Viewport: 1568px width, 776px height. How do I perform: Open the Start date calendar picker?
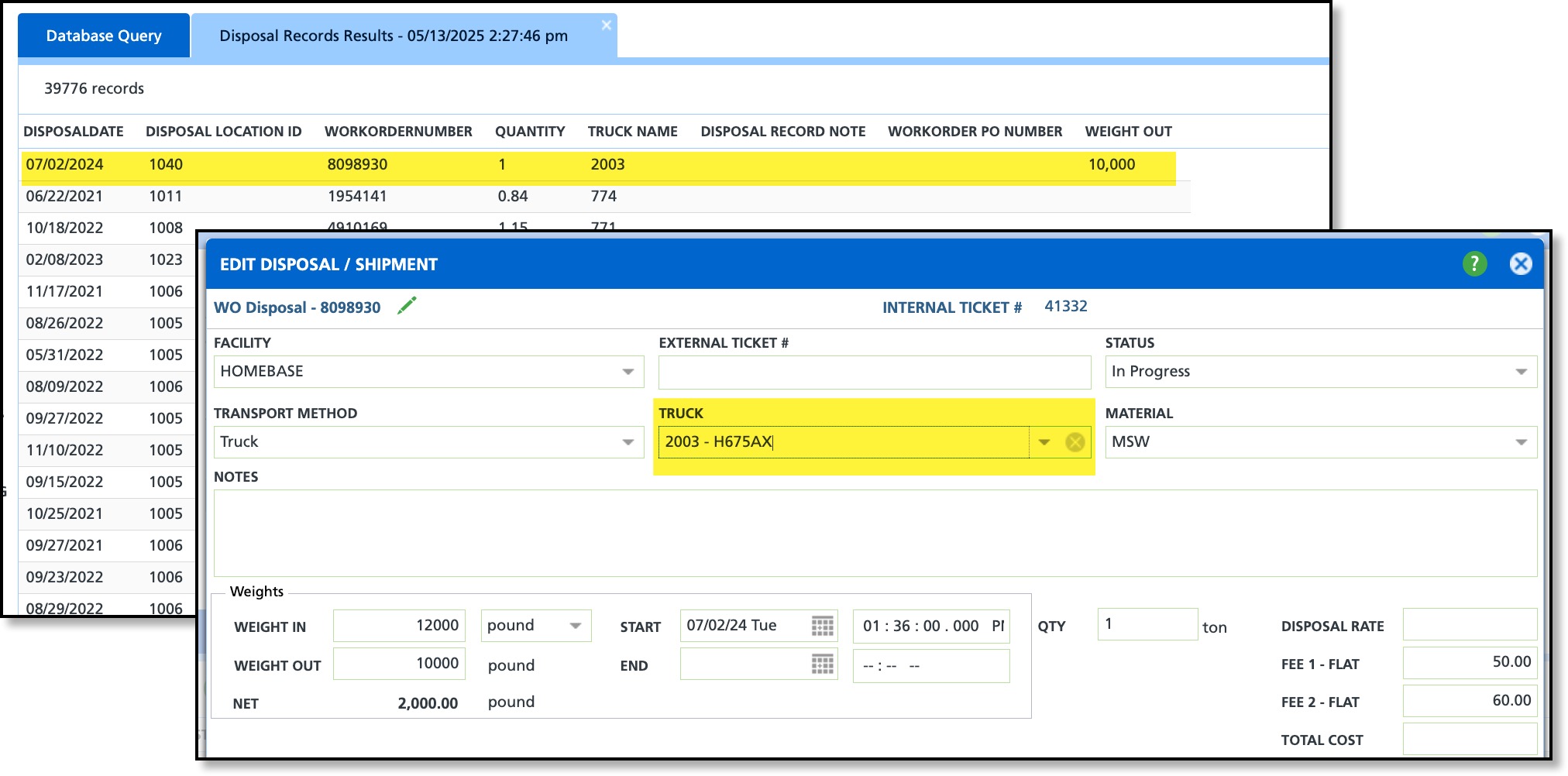822,626
